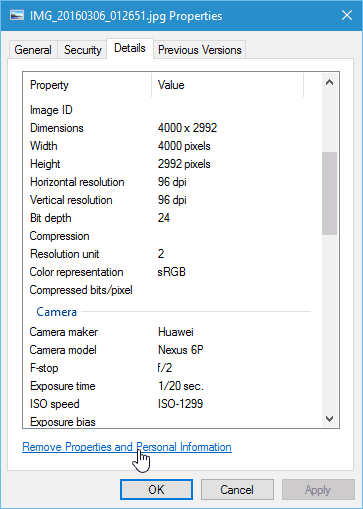Click the Nexus 6P value

click(181, 350)
